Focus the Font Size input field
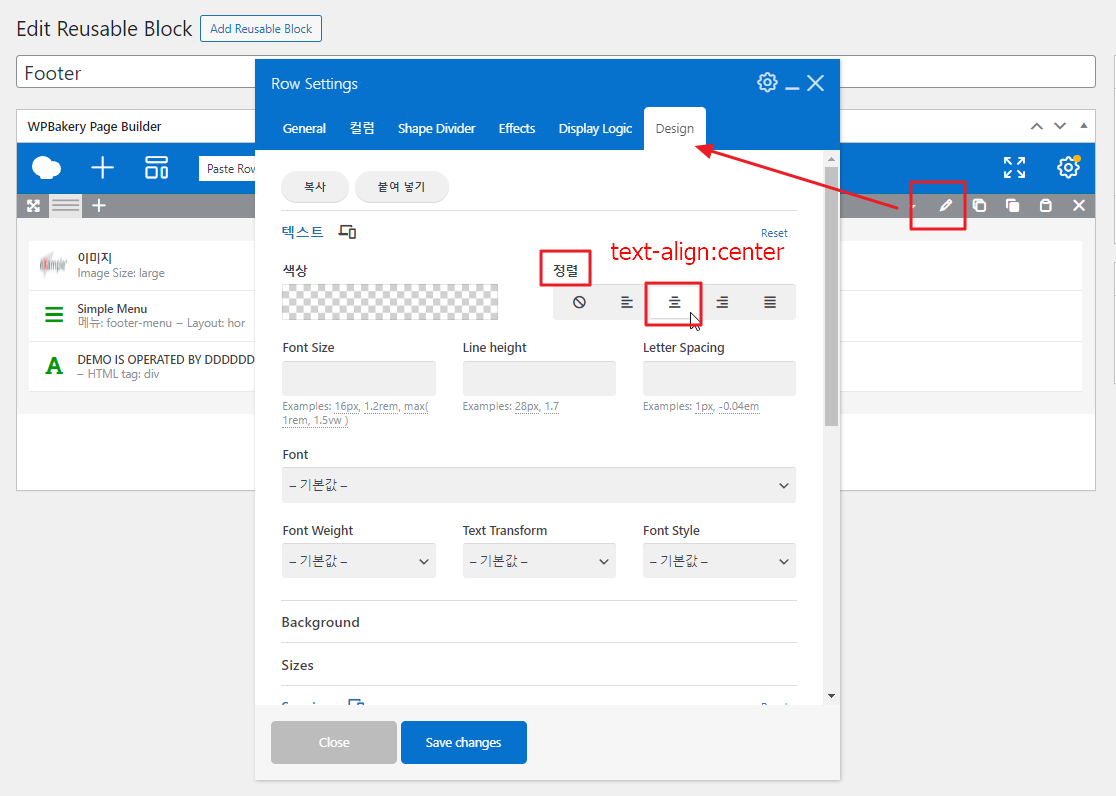This screenshot has height=796, width=1116. [359, 378]
